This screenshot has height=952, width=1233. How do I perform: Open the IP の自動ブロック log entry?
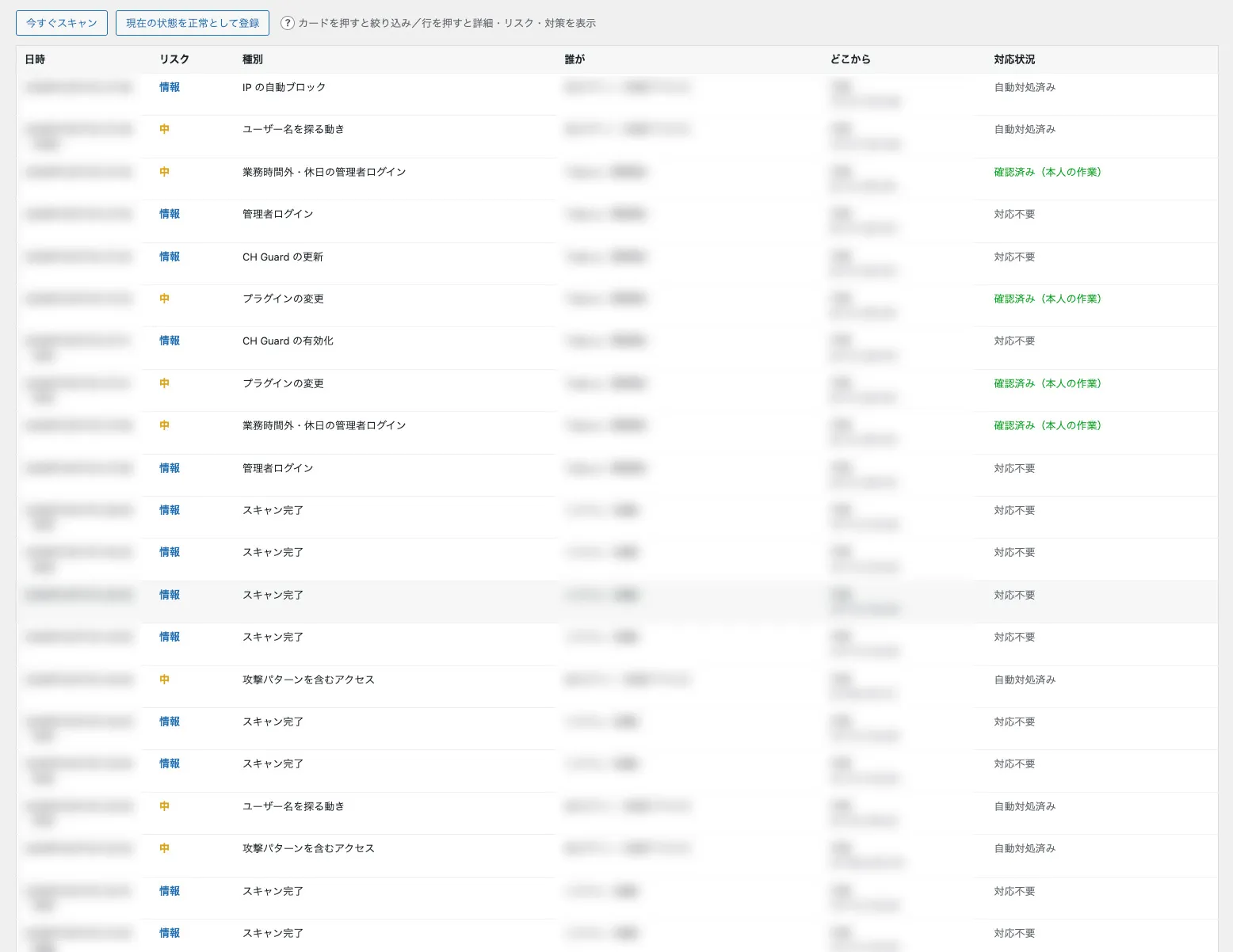tap(616, 94)
